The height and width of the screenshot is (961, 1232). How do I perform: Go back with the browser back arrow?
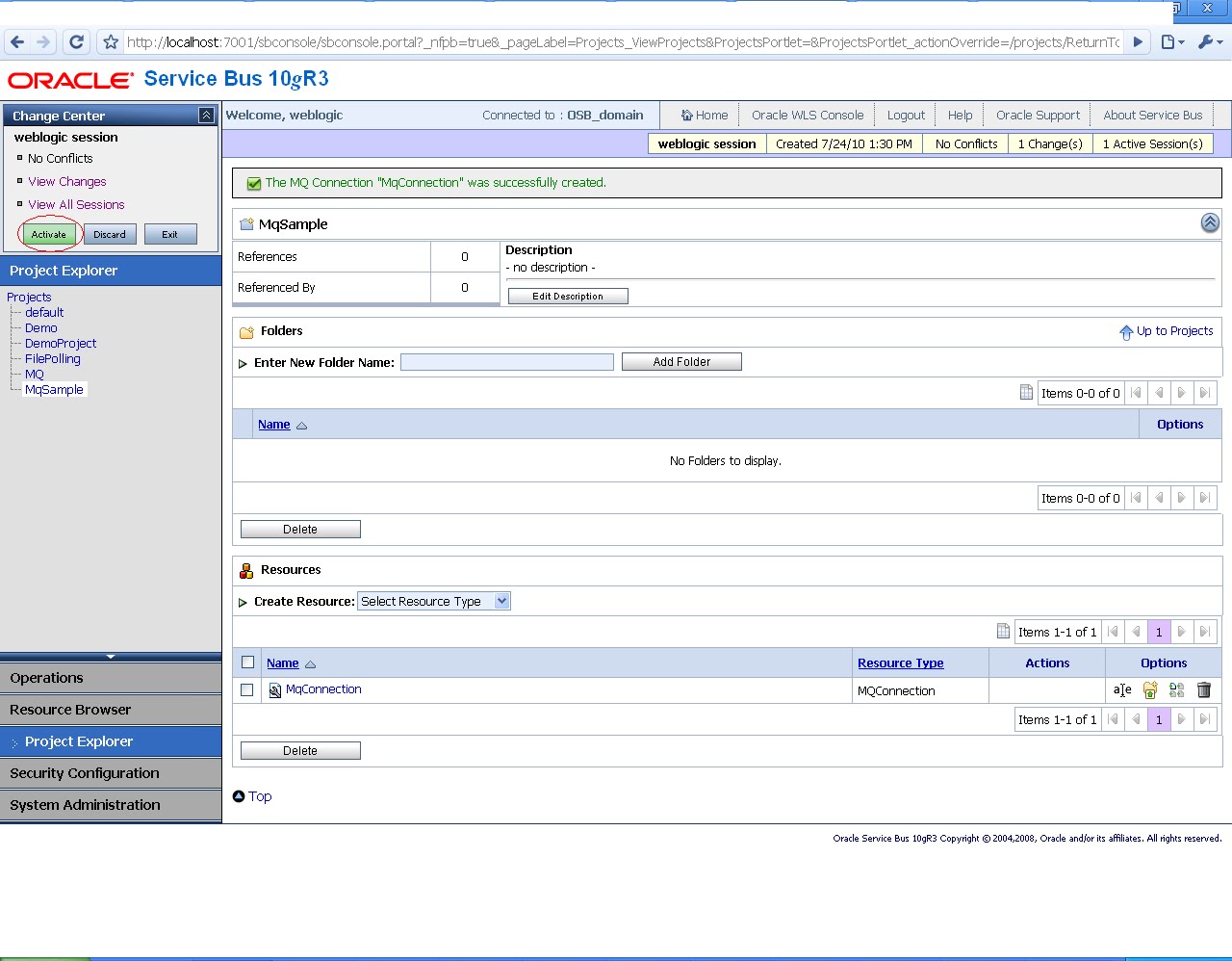click(x=16, y=42)
